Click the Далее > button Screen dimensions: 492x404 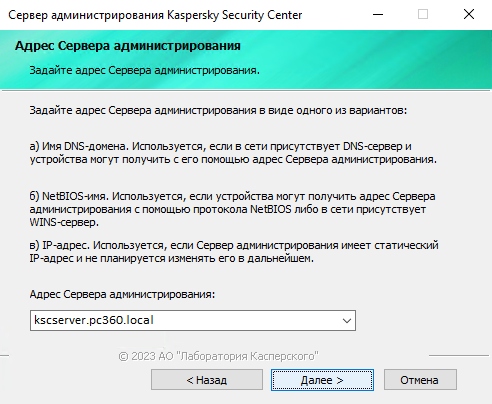[x=322, y=380]
